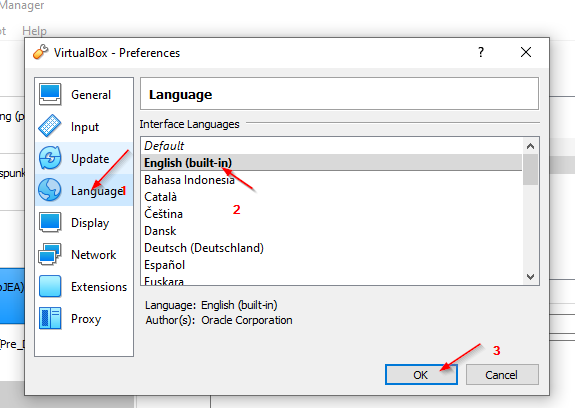
Task: Click the Update refresh icon
Action: coord(50,158)
